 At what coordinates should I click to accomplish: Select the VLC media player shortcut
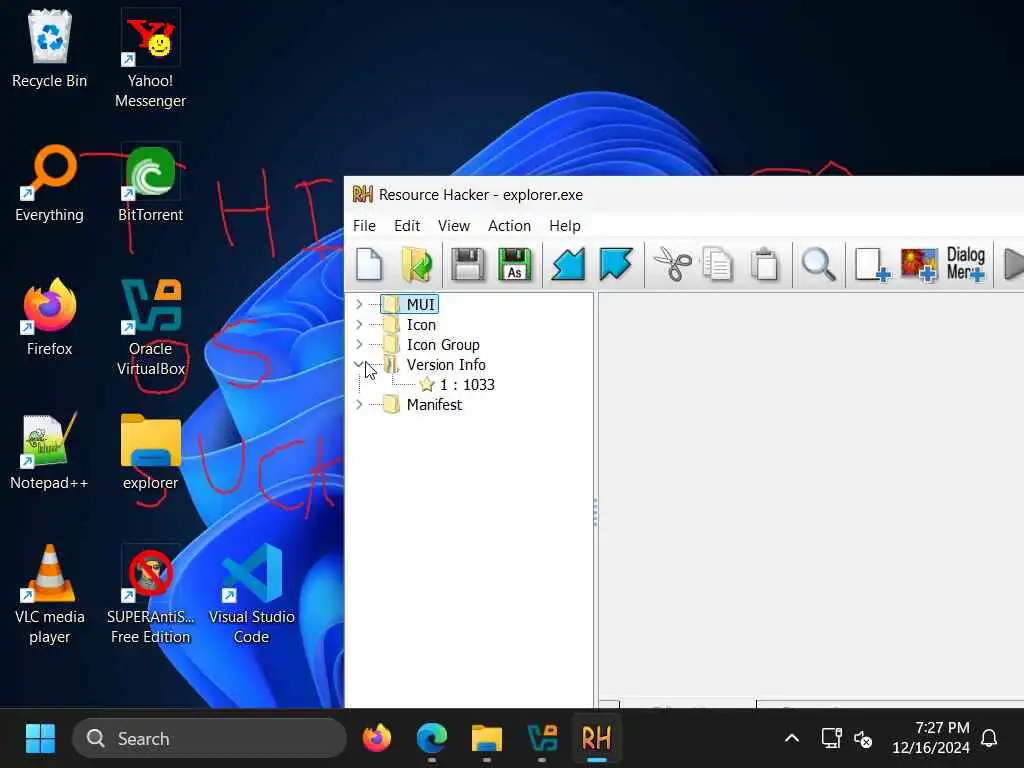pyautogui.click(x=50, y=594)
